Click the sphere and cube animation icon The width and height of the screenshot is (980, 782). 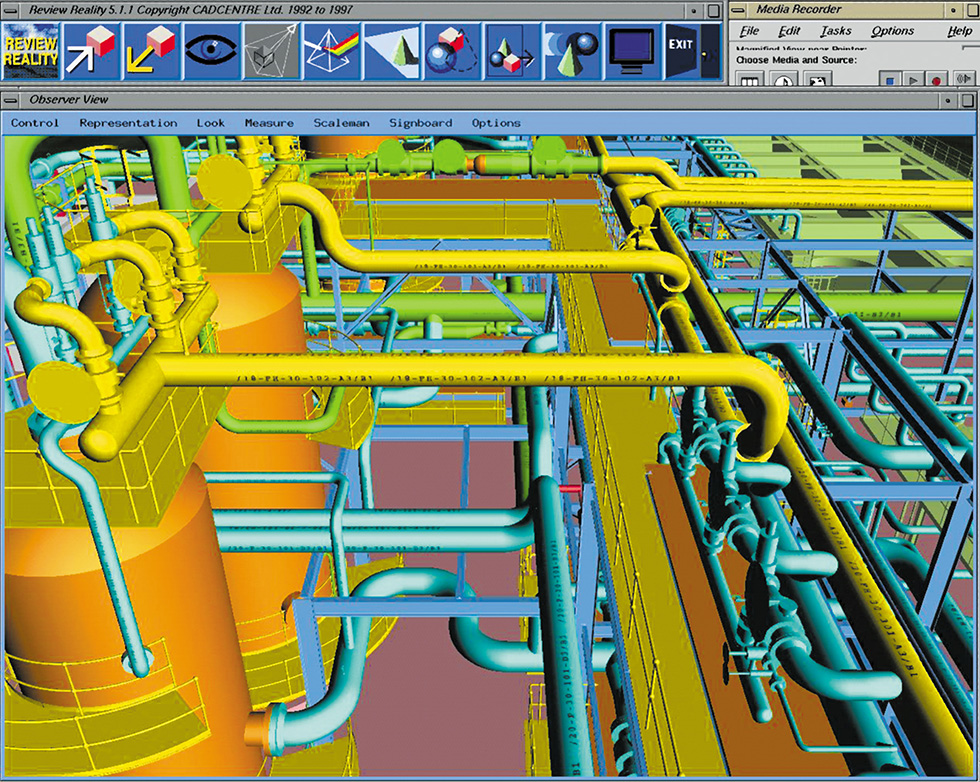[451, 50]
